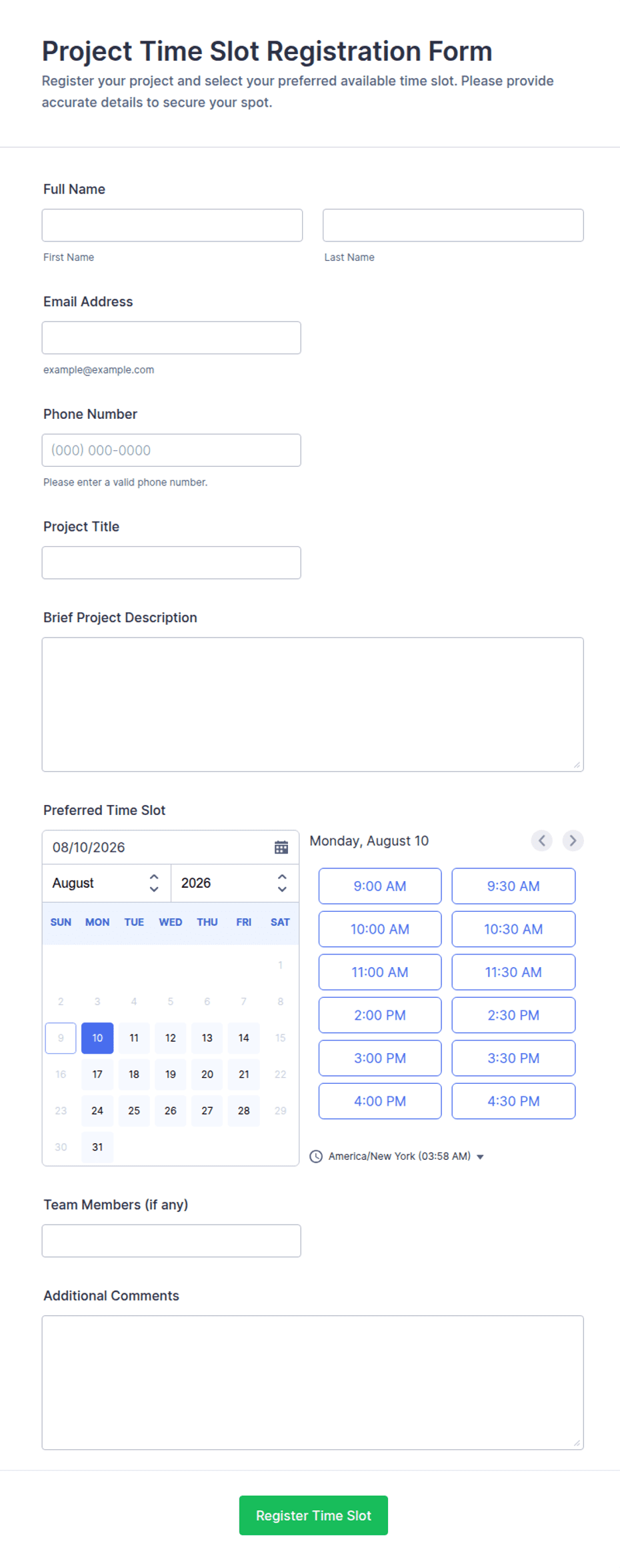Select the 9:00 AM time slot
The image size is (620, 1568).
tap(380, 886)
